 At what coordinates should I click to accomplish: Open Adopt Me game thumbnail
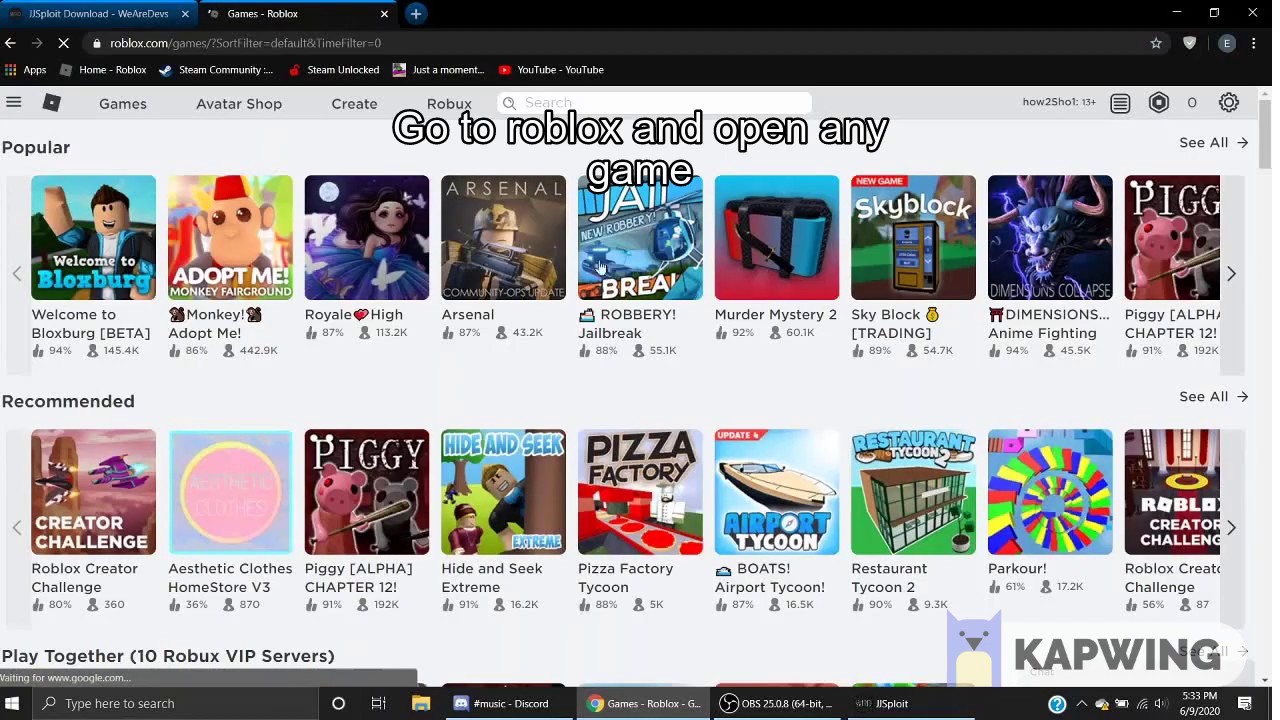click(x=230, y=237)
